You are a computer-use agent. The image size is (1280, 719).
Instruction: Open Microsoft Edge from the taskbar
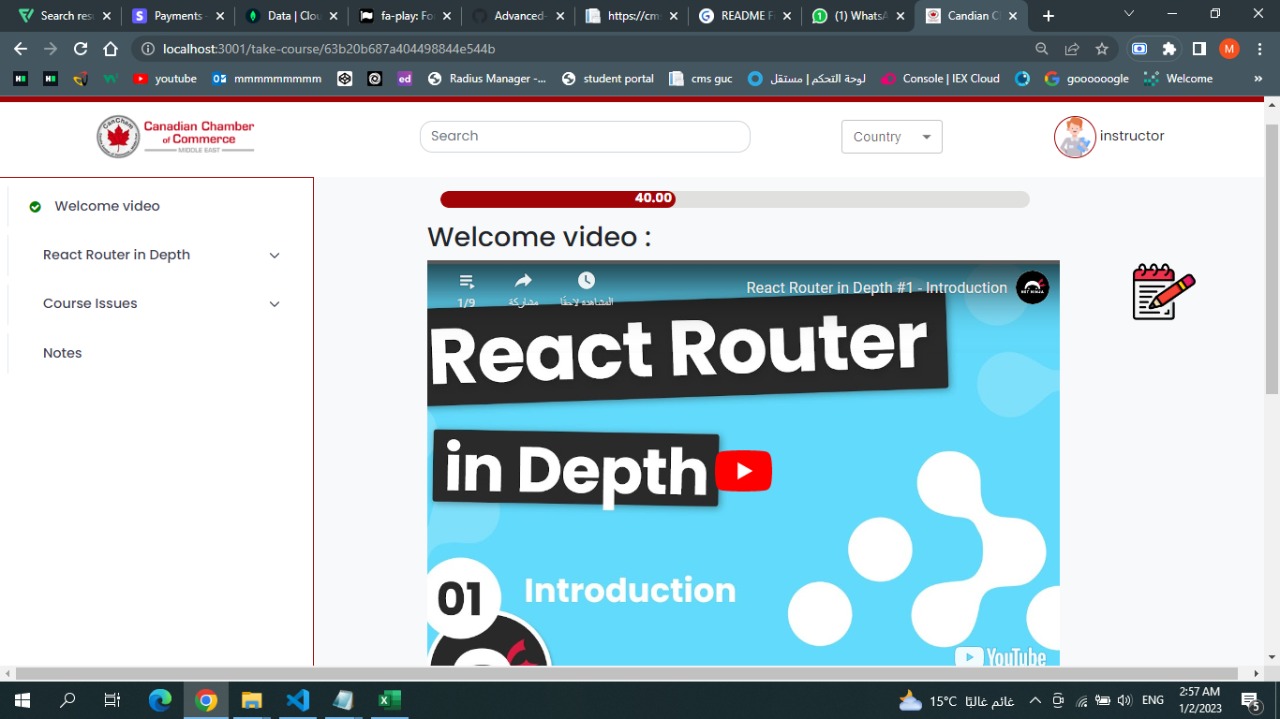pyautogui.click(x=160, y=700)
